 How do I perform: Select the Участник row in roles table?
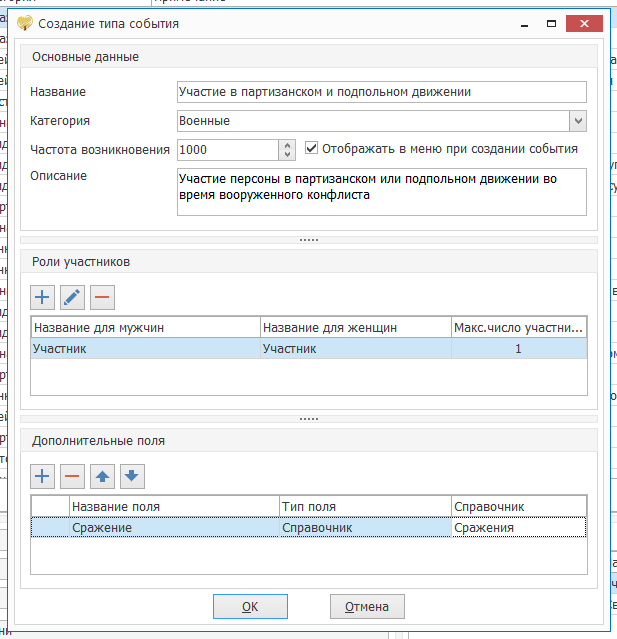coord(145,348)
